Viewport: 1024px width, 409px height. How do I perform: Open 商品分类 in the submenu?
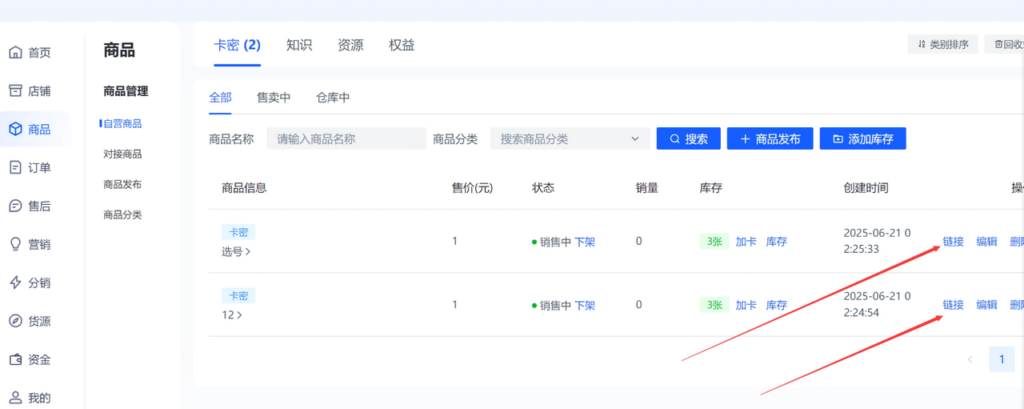click(x=123, y=214)
